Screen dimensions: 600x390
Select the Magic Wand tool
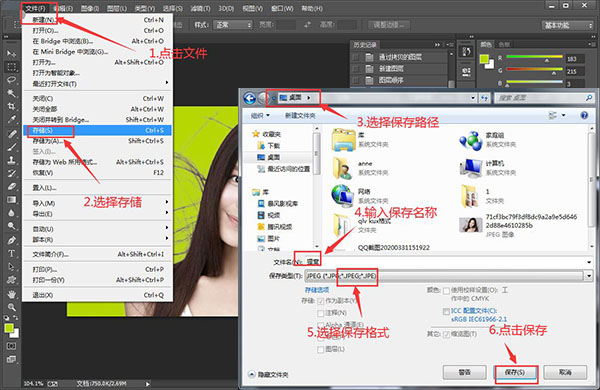[x=11, y=93]
